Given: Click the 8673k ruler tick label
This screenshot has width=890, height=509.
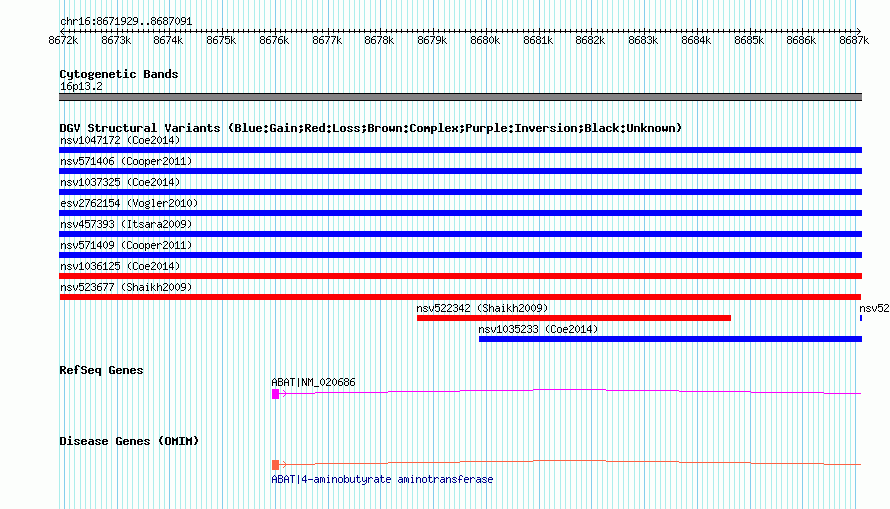Looking at the screenshot, I should (x=116, y=40).
